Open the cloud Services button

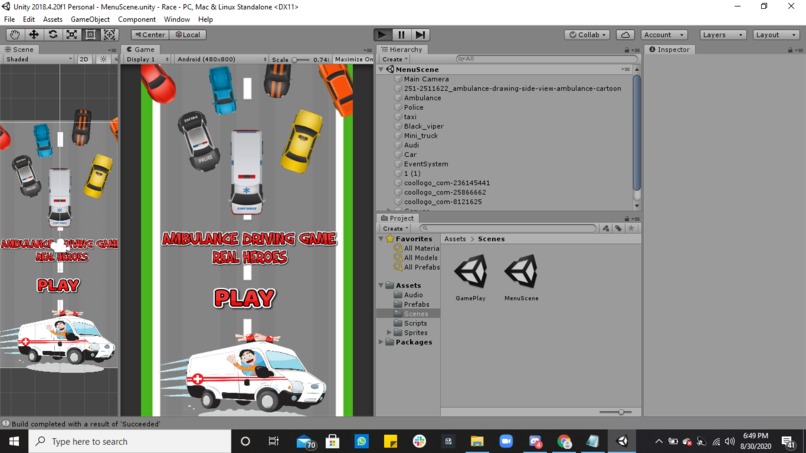(x=625, y=34)
